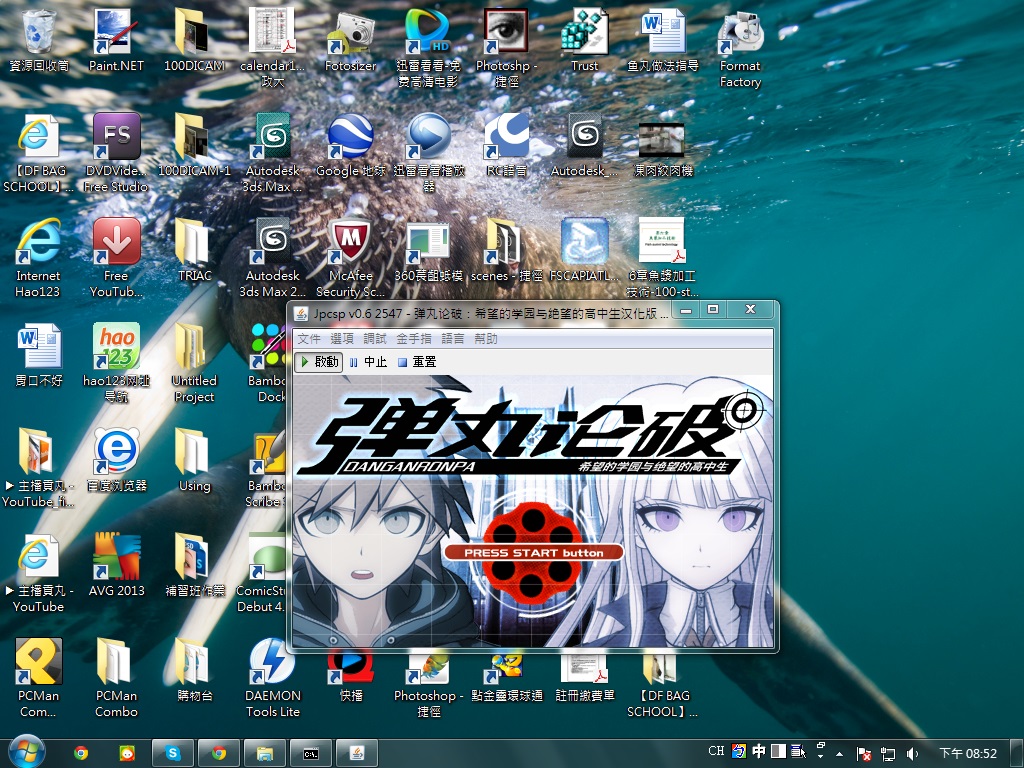
Task: Click the 啟動 run button in Jpcsp
Action: pos(319,361)
